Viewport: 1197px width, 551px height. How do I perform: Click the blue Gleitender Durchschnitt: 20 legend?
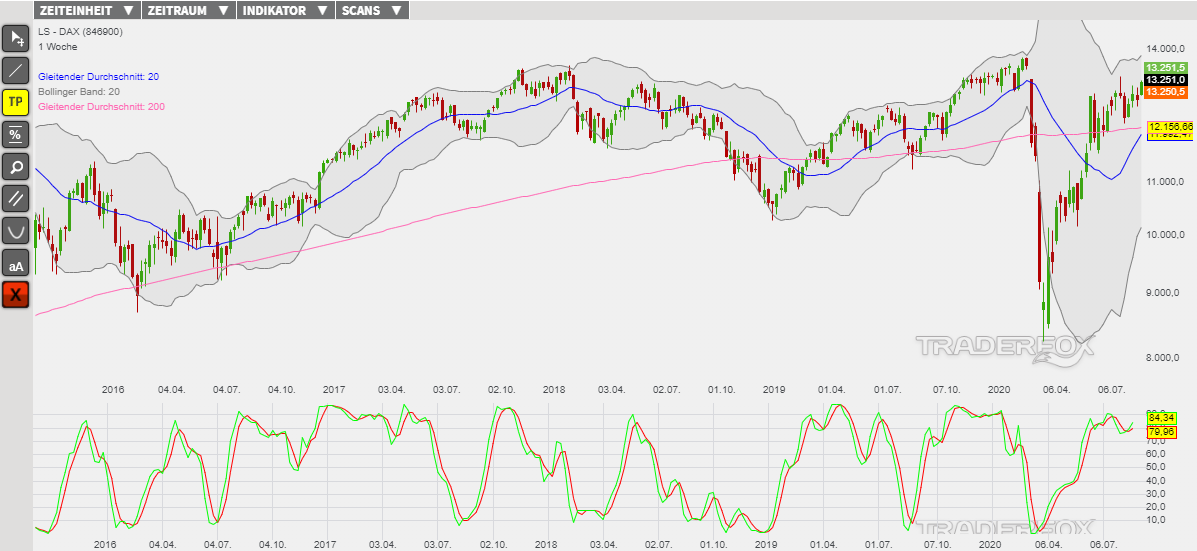(98, 76)
